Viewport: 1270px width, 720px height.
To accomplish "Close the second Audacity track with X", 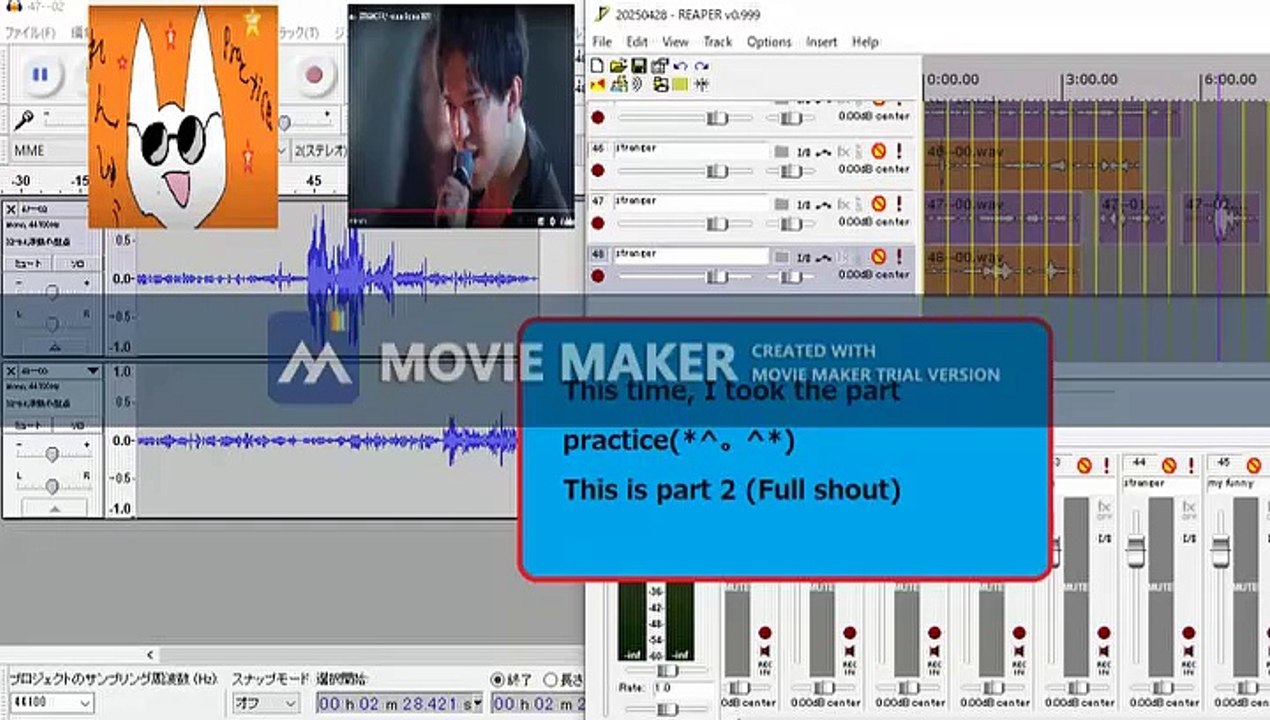I will pyautogui.click(x=10, y=371).
